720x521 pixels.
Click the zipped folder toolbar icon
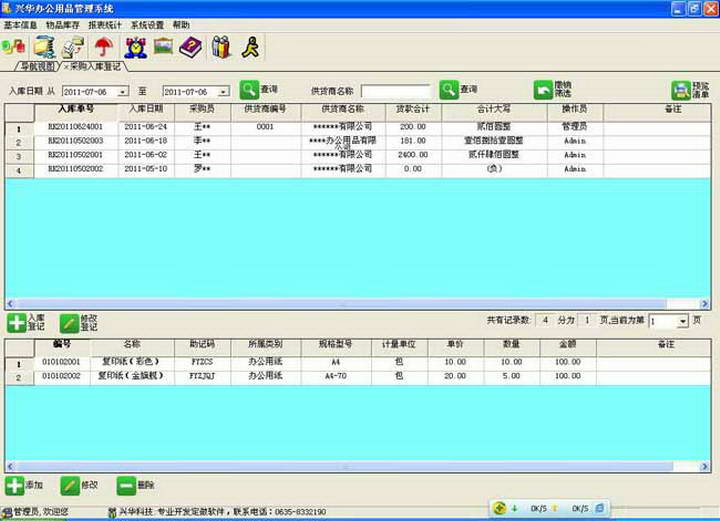tap(44, 46)
